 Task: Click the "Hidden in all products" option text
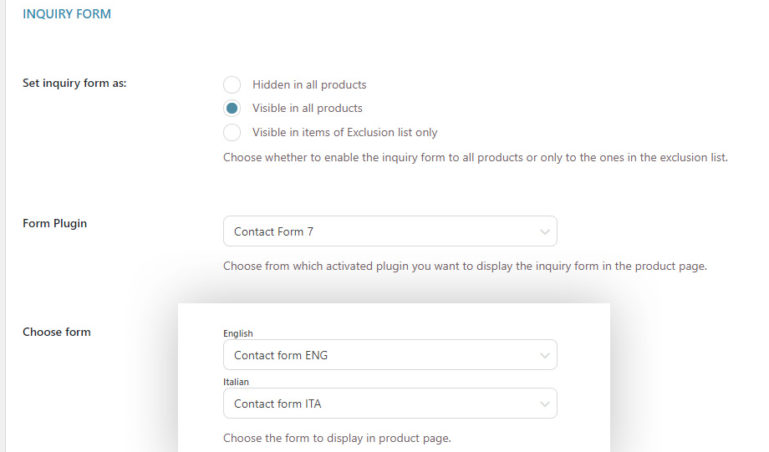(x=309, y=85)
